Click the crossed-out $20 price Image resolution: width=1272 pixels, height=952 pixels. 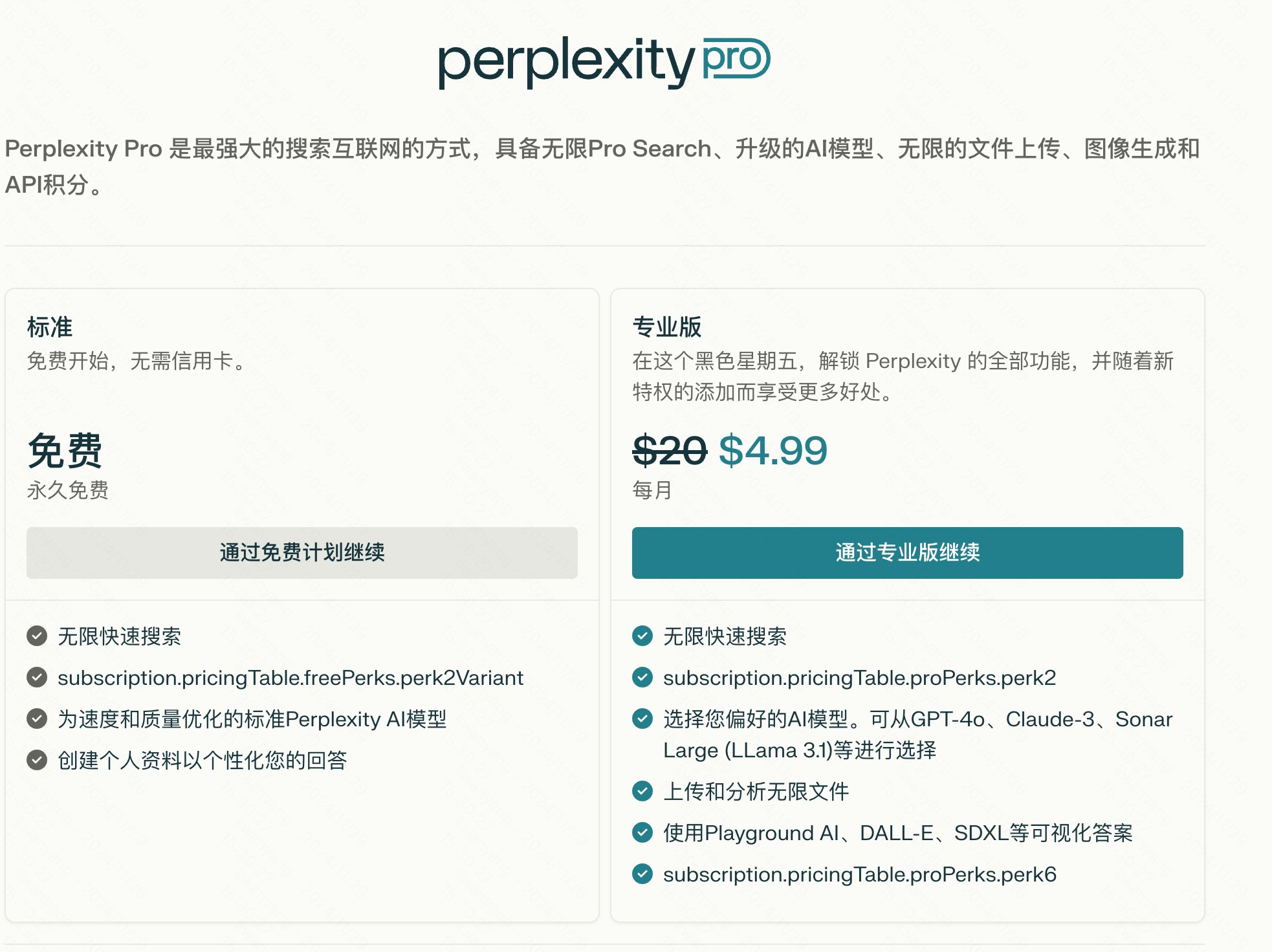[669, 451]
